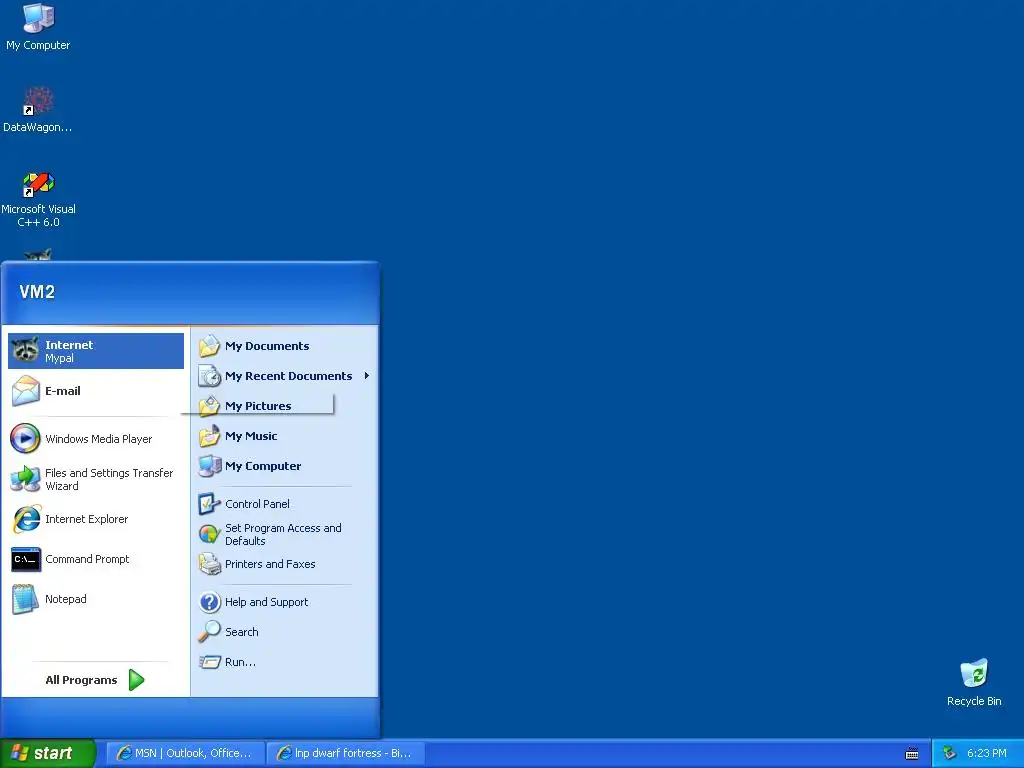Click the Control Panel icon
This screenshot has height=768, width=1024.
pos(210,504)
